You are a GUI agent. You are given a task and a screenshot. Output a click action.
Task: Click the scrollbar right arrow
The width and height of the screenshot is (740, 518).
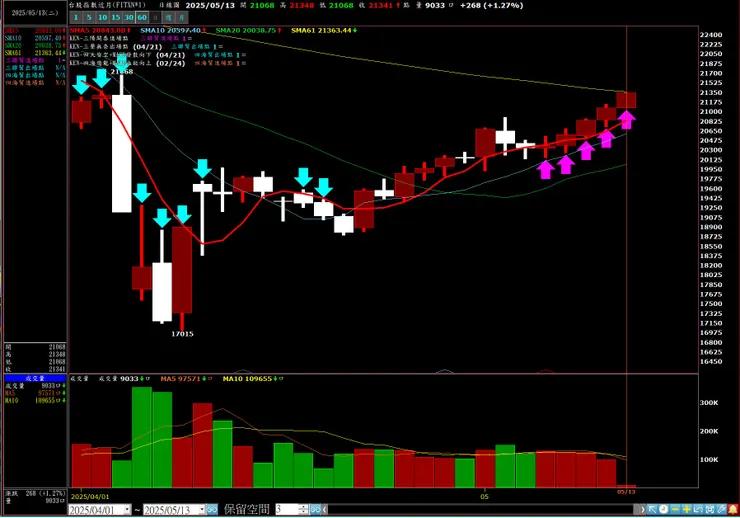[x=642, y=510]
